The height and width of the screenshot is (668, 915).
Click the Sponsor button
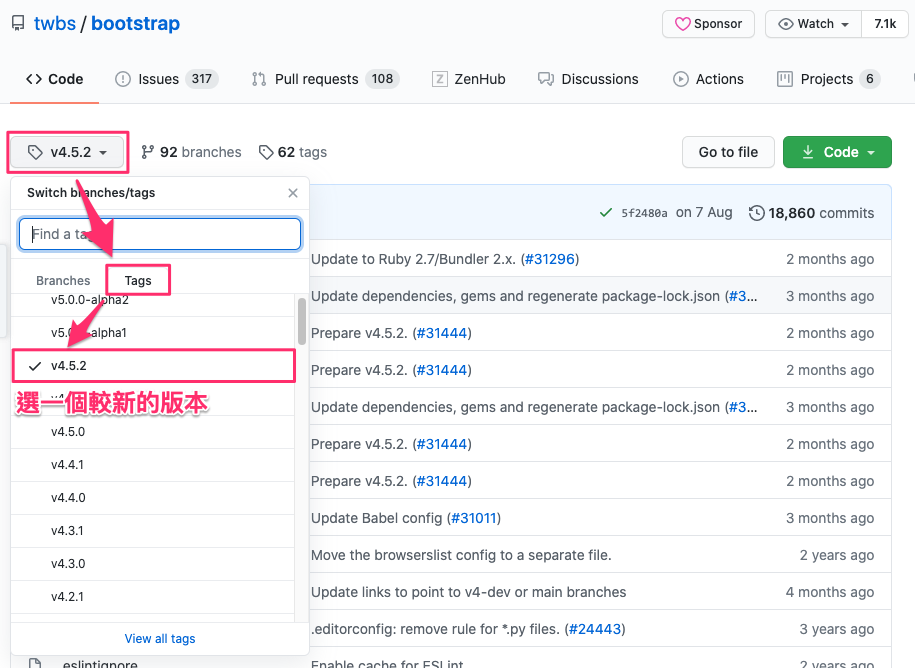tap(708, 24)
